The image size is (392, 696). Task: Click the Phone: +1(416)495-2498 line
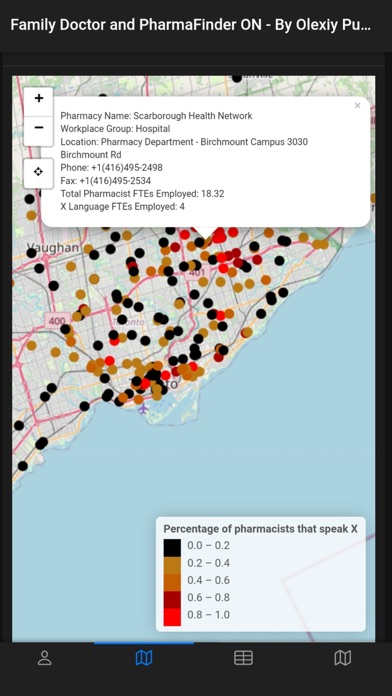(x=111, y=167)
